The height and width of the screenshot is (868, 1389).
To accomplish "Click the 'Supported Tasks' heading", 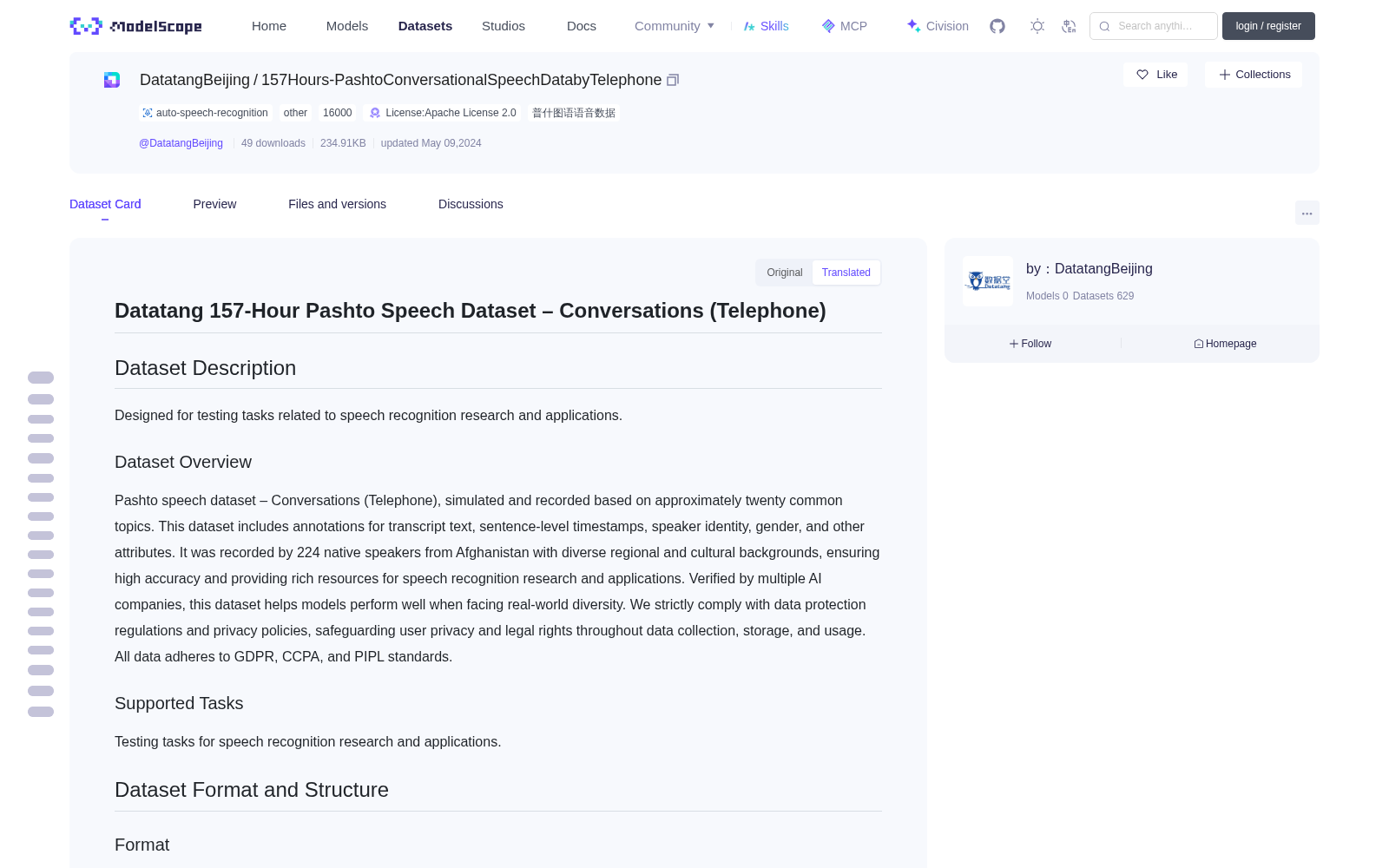I will tap(179, 703).
